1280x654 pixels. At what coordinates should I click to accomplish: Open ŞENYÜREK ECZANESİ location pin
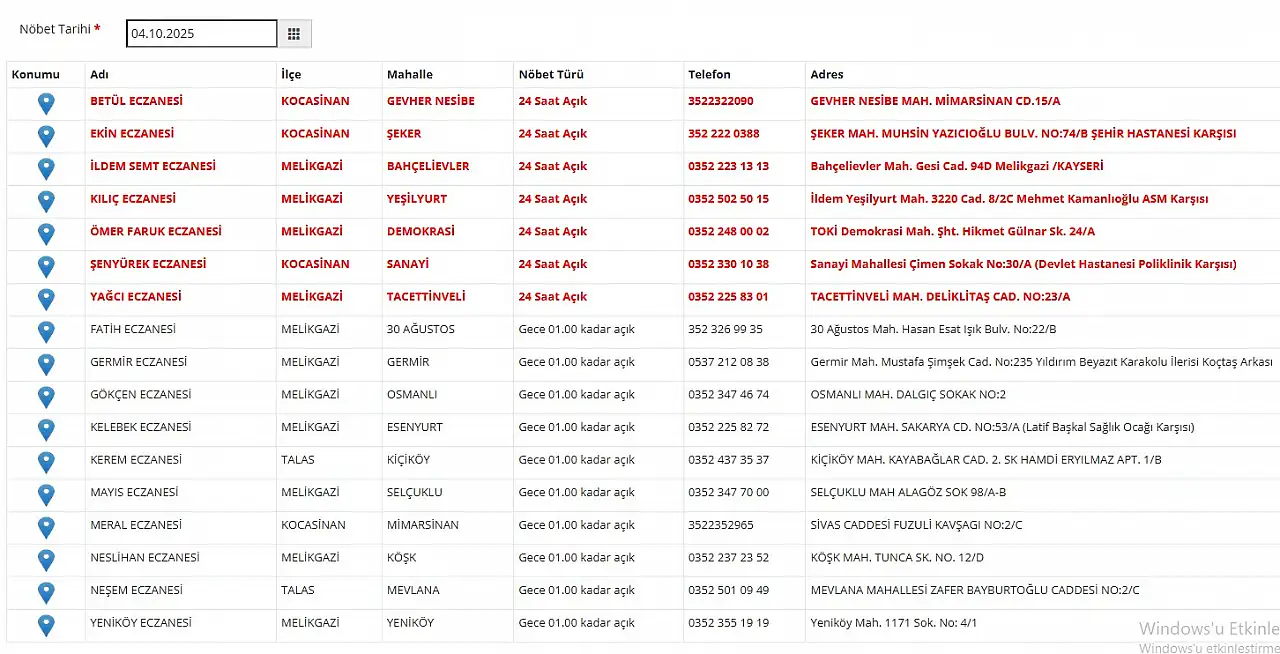click(x=46, y=266)
